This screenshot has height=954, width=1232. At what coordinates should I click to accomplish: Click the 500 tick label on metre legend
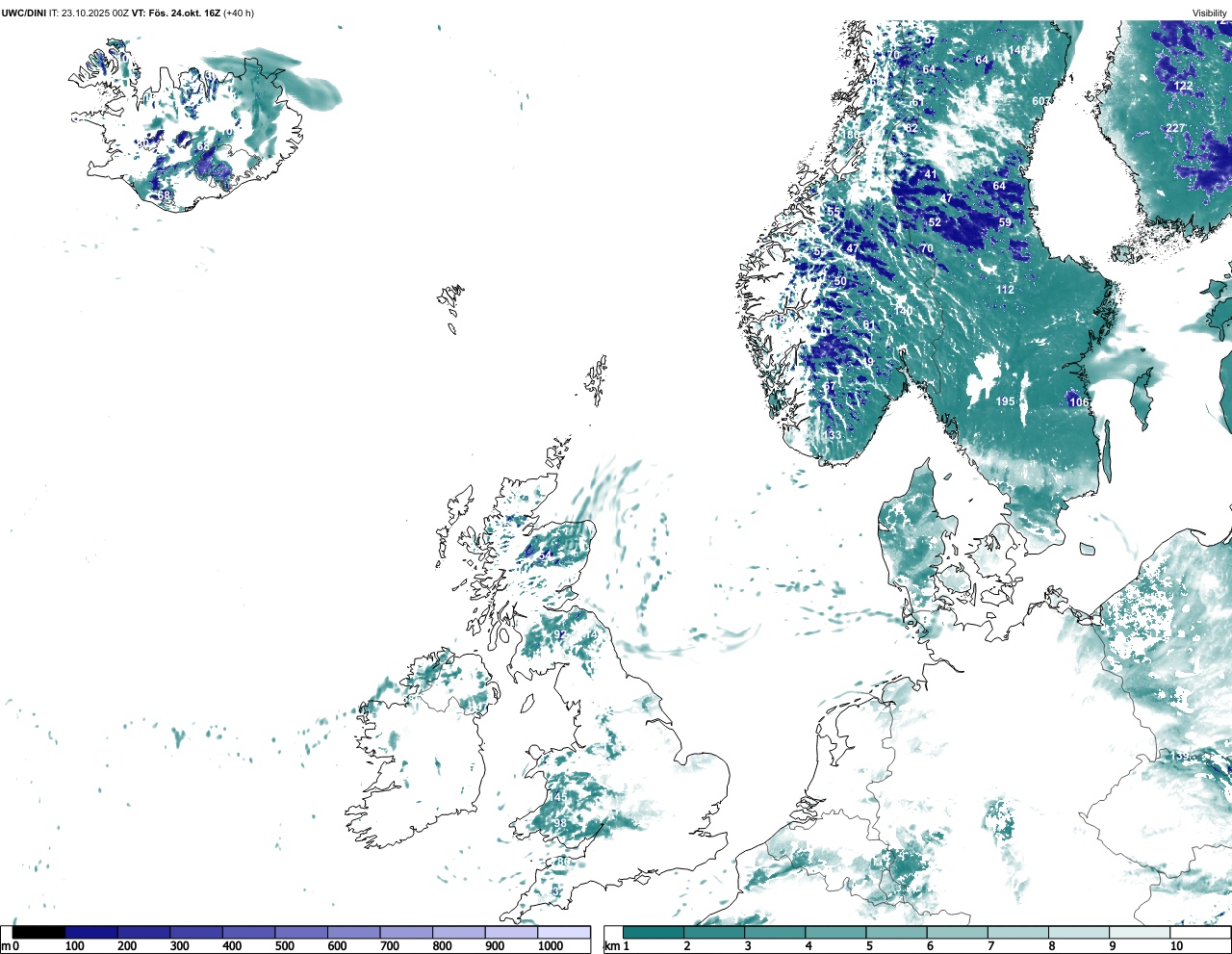point(284,946)
